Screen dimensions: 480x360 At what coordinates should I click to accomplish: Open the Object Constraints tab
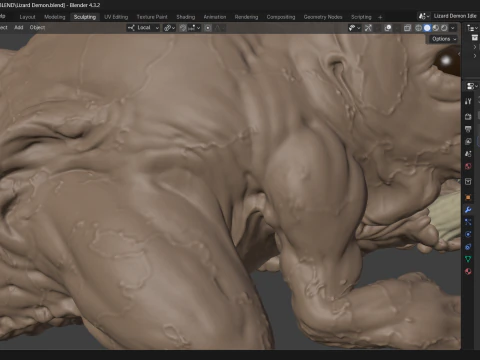[468, 247]
